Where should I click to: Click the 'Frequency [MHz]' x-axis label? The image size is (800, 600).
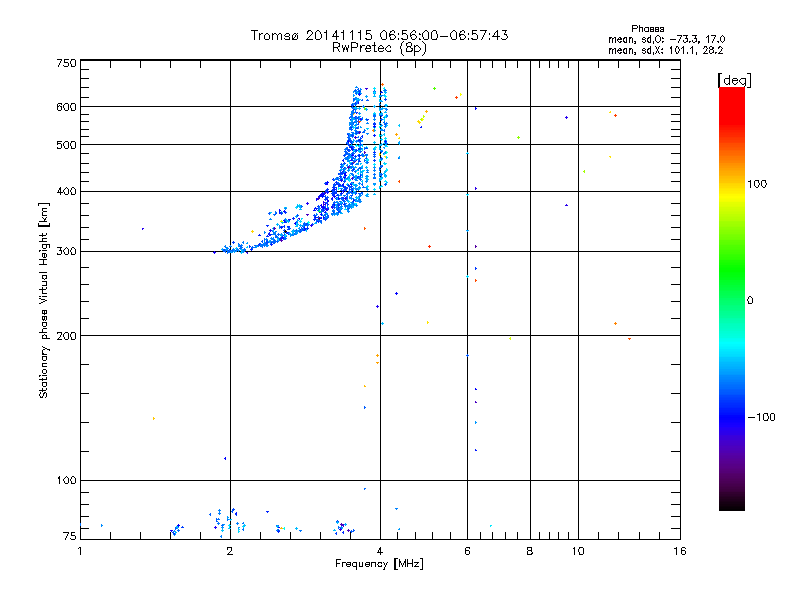point(379,564)
